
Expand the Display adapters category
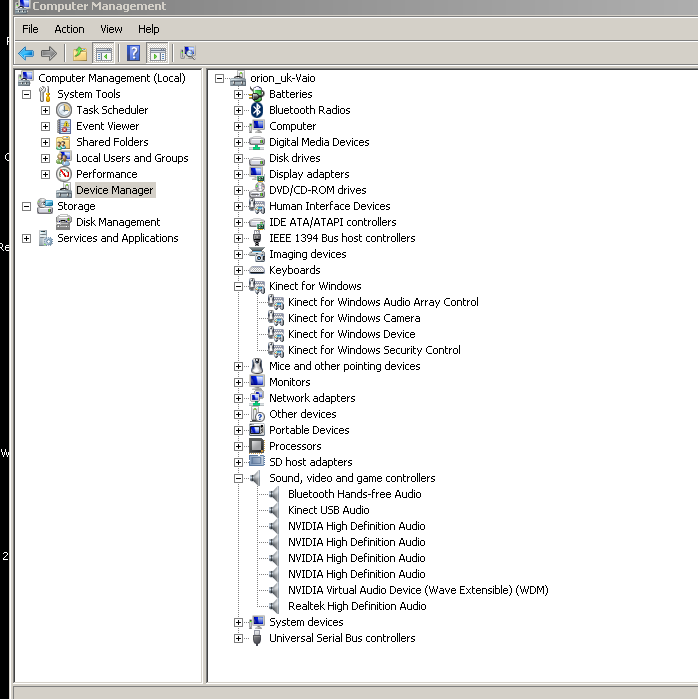[238, 174]
